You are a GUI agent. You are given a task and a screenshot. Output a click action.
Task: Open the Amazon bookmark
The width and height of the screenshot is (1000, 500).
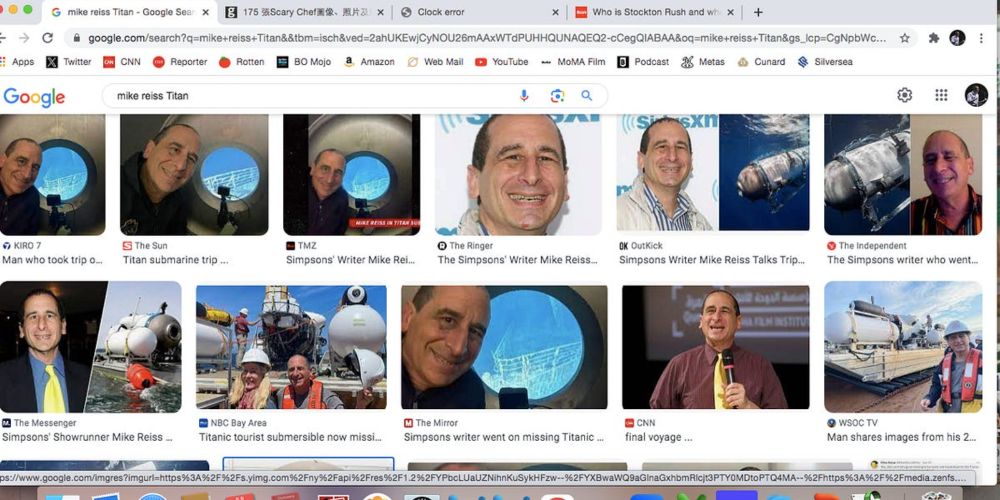[x=369, y=62]
